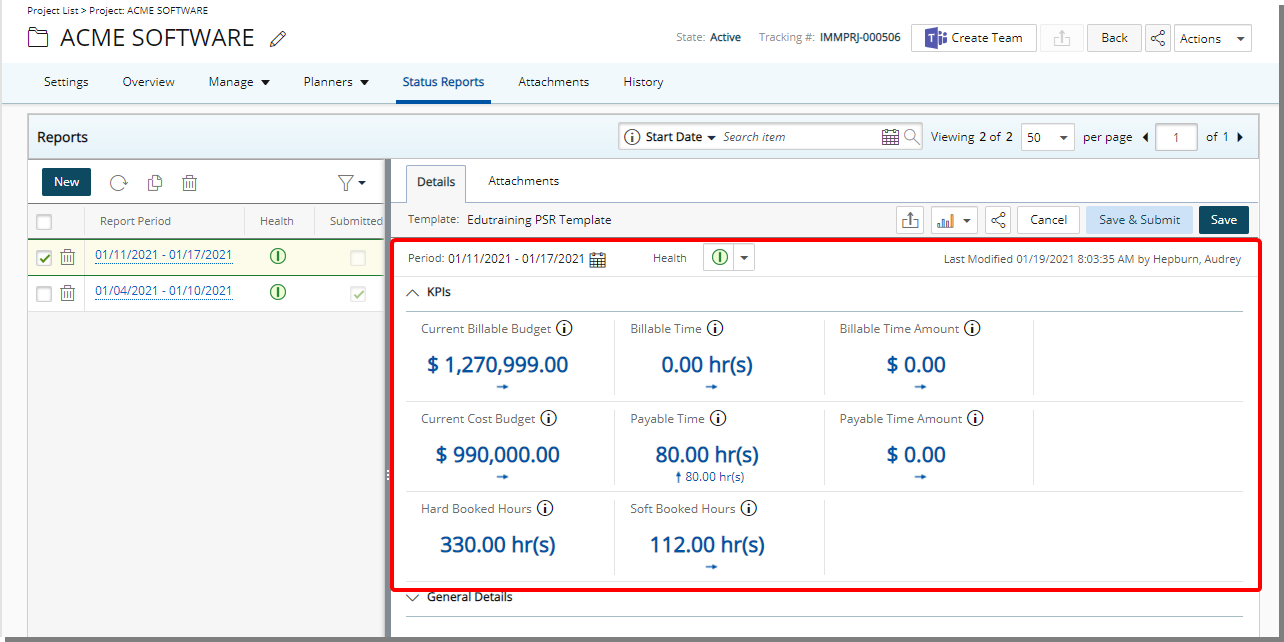This screenshot has height=642, width=1284.
Task: Click the Cancel button
Action: 1048,220
